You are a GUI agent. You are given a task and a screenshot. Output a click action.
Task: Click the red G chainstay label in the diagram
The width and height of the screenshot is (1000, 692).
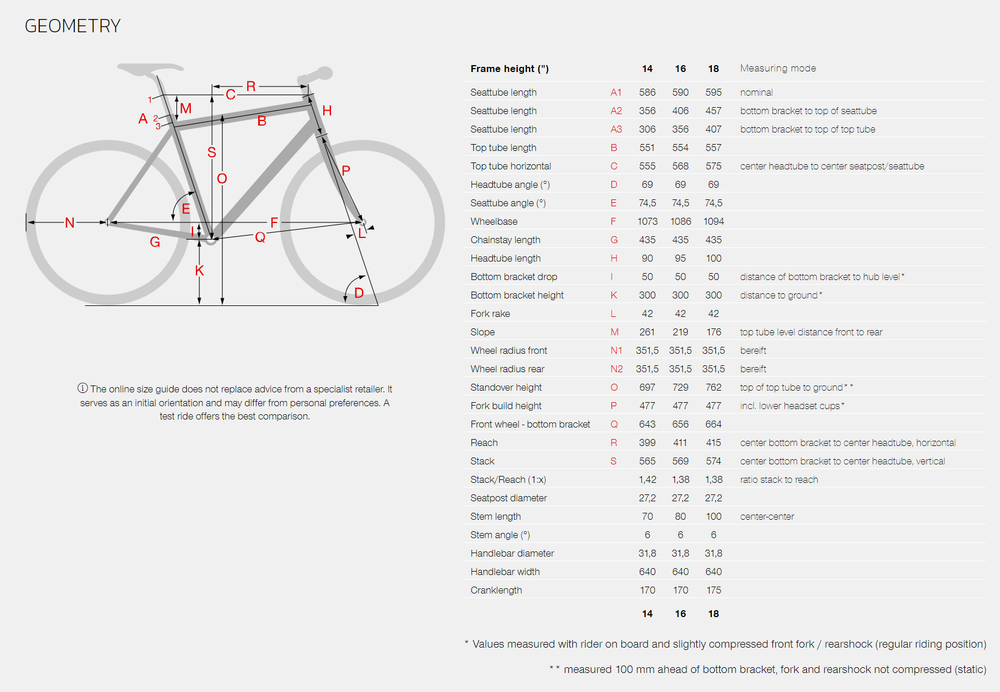coord(155,242)
